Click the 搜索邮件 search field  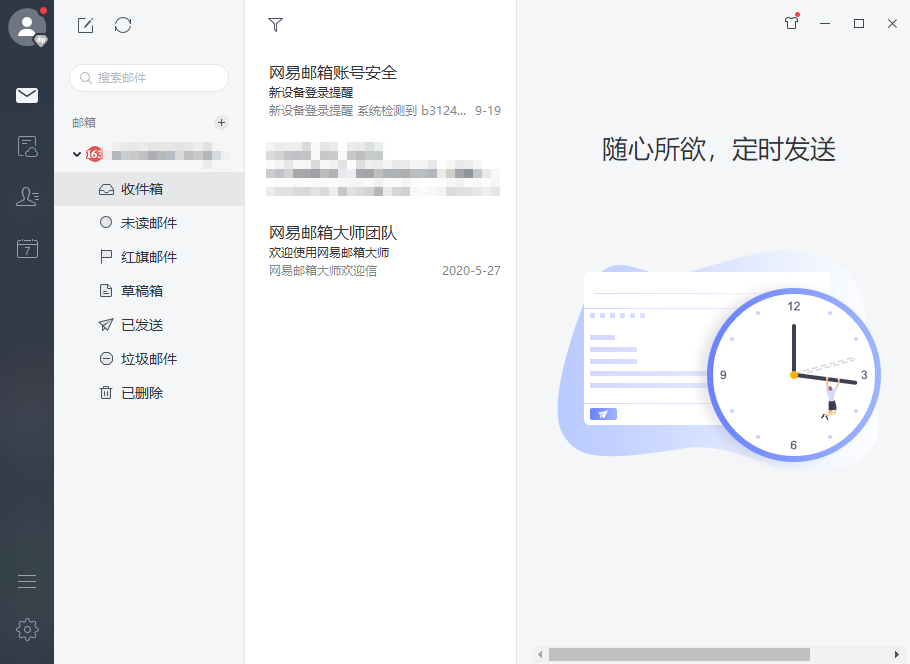pyautogui.click(x=148, y=78)
